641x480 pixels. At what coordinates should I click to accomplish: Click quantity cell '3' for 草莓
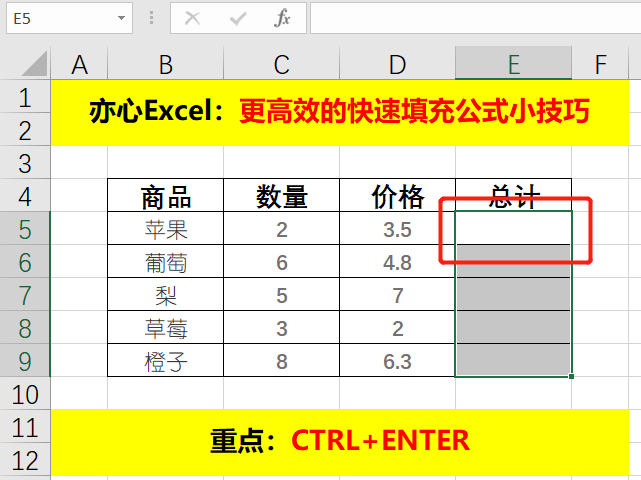point(282,327)
